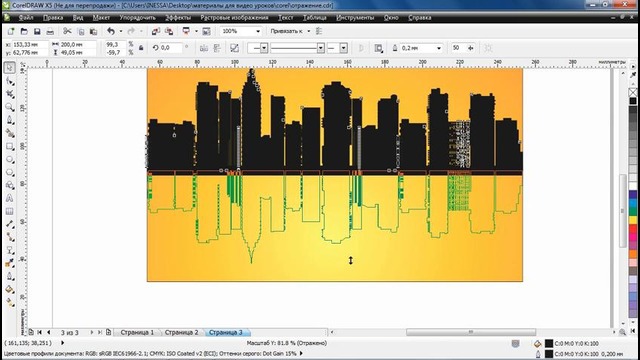The image size is (640, 360).
Task: Click the Import icon
Action: point(156,31)
